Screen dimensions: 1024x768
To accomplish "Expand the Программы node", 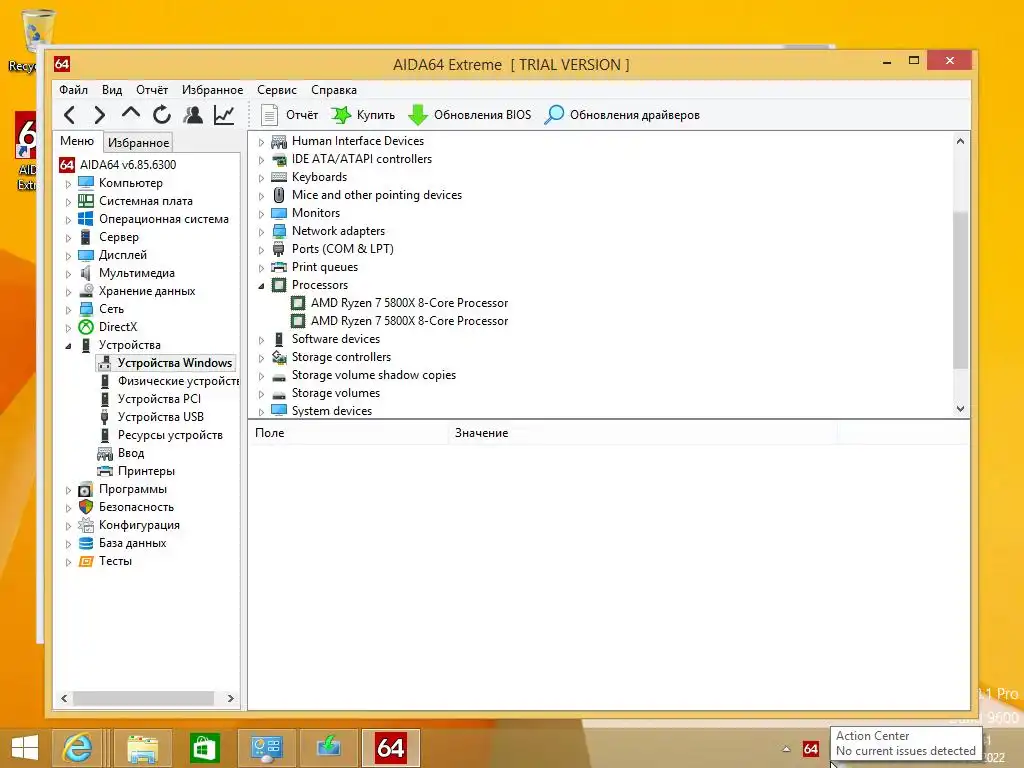I will 69,490.
